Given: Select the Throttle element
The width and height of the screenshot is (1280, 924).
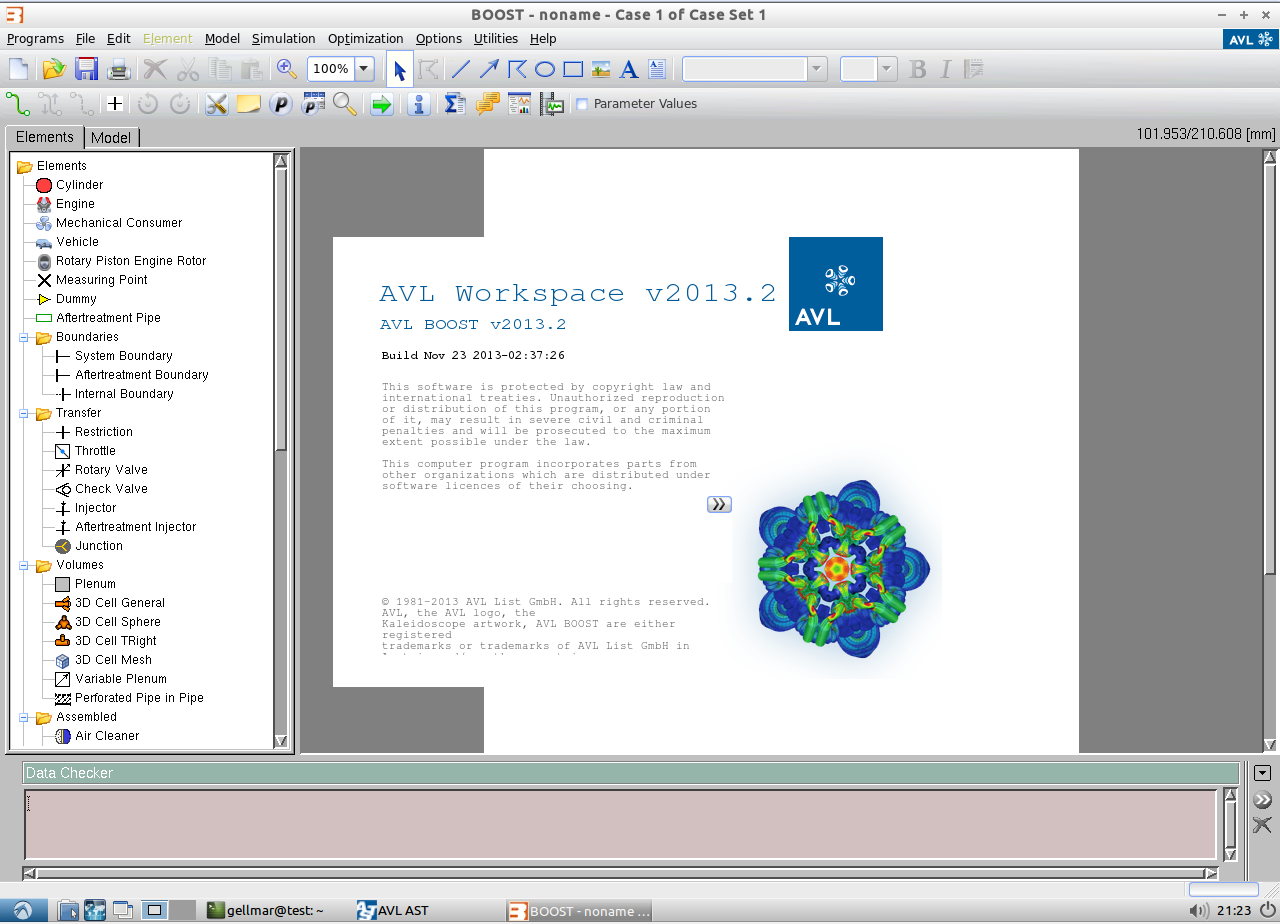Looking at the screenshot, I should point(95,451).
